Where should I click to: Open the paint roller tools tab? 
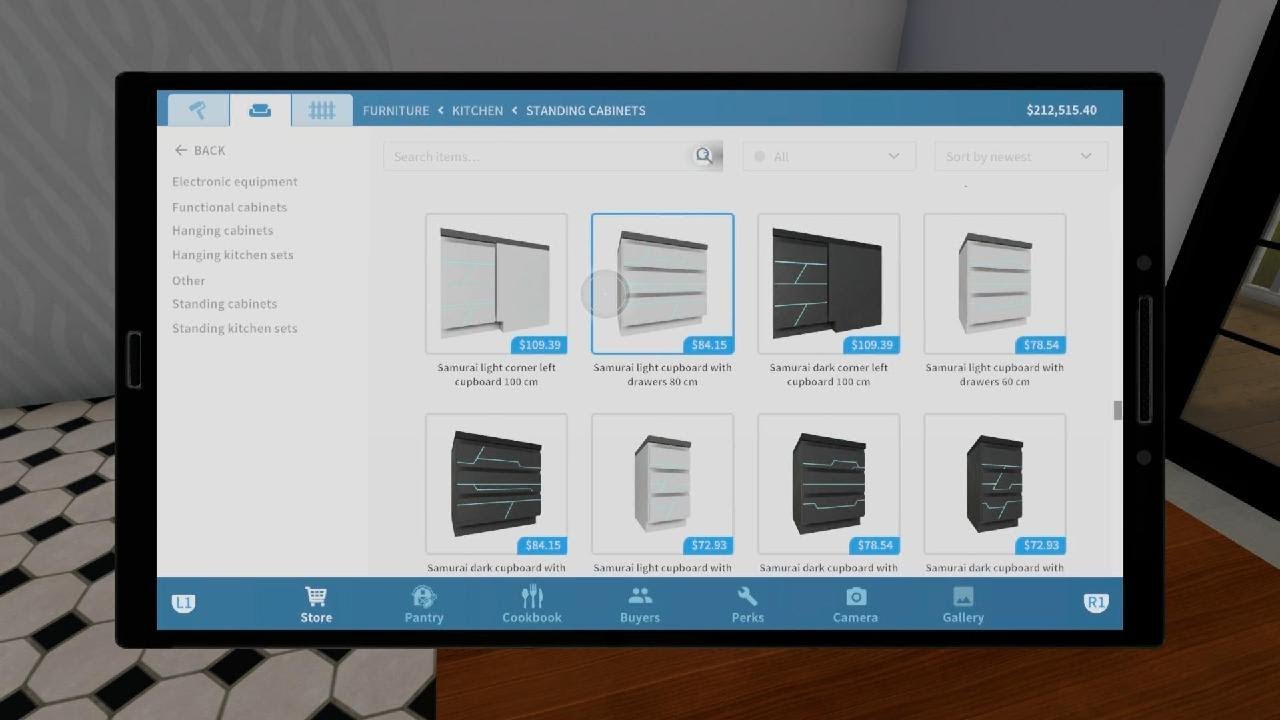[198, 110]
